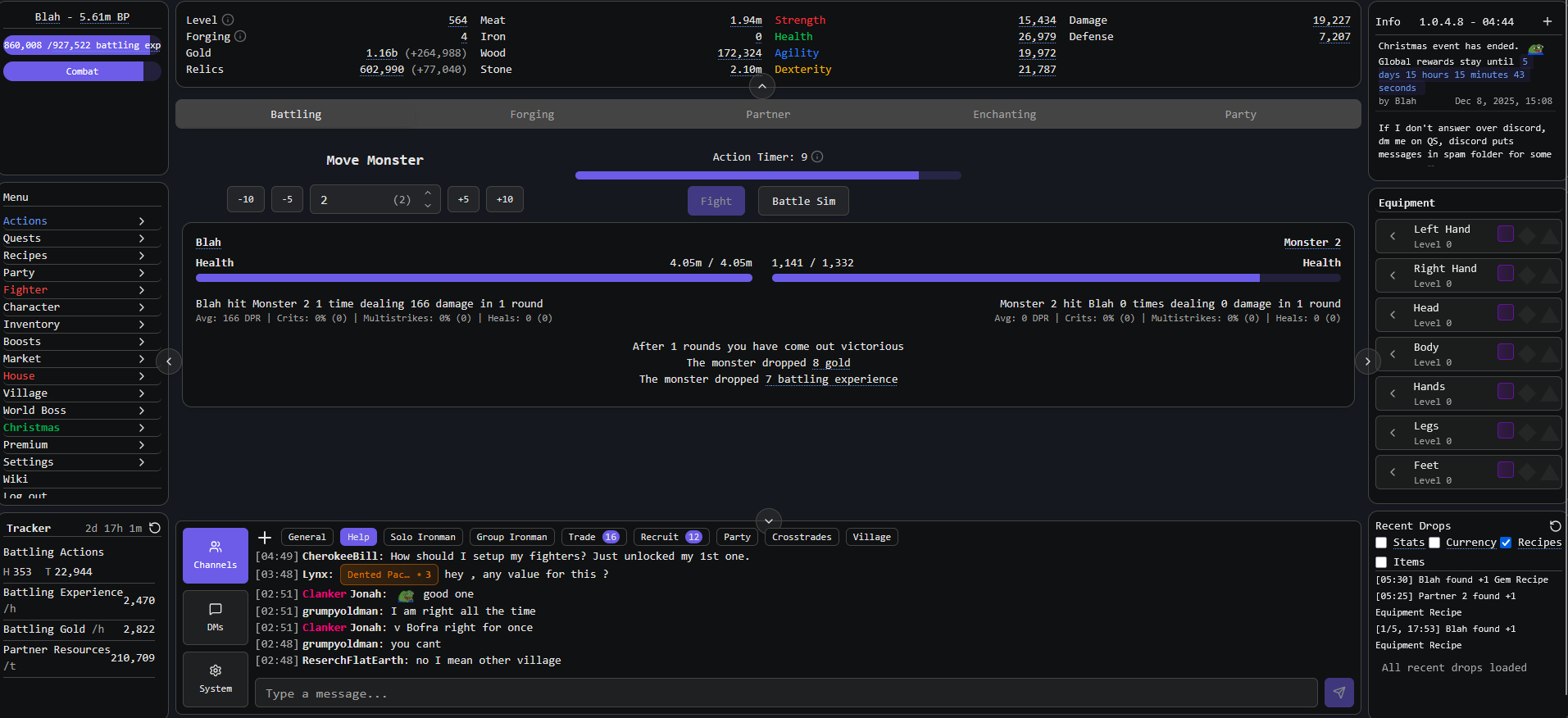
Task: Click the Body diamond slot icon
Action: click(x=1527, y=355)
